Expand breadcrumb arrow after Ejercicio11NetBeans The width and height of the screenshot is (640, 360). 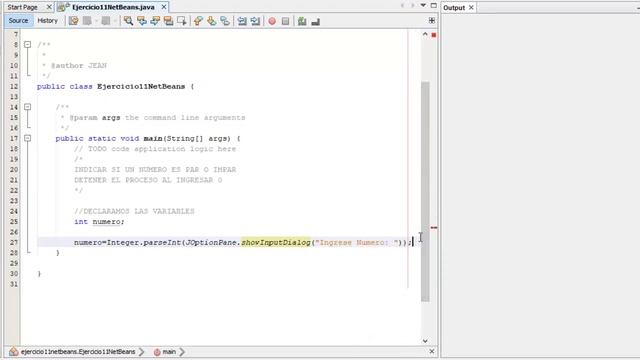(141, 352)
